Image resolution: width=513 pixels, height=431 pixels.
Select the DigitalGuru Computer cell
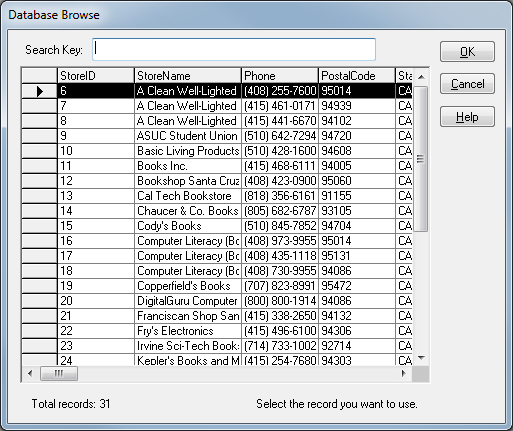[x=188, y=301]
